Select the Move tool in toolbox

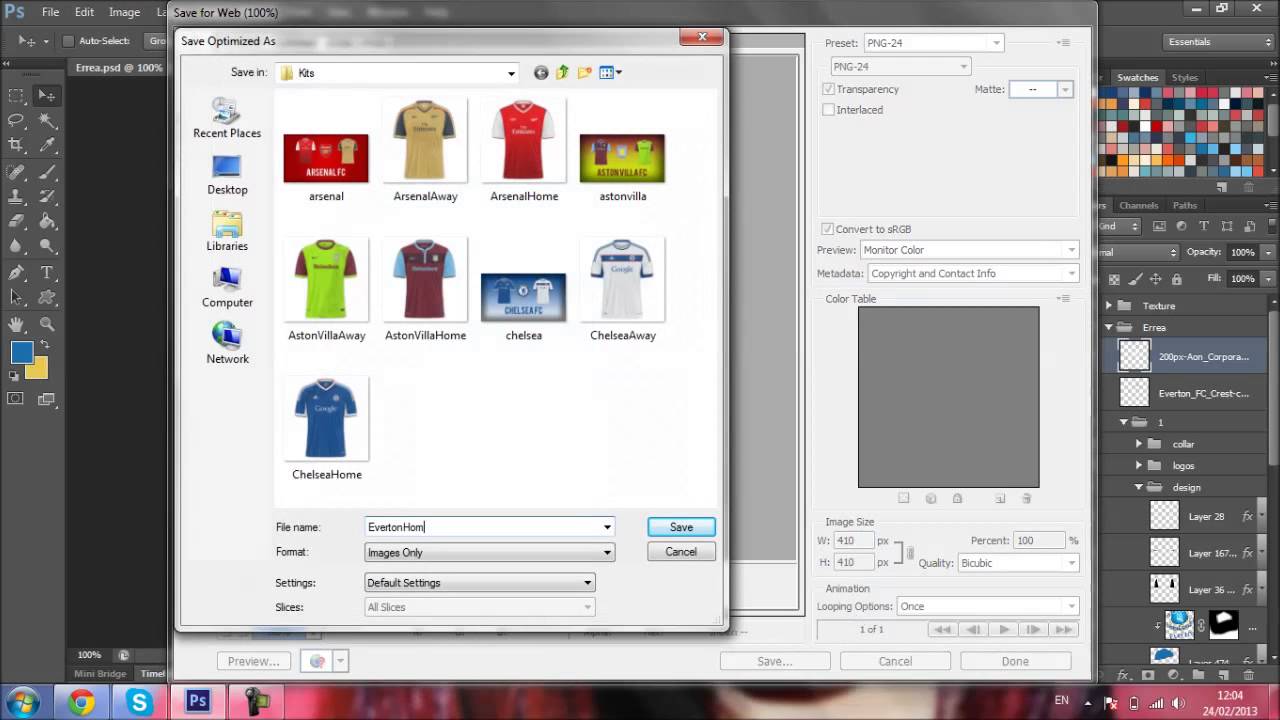tap(47, 96)
